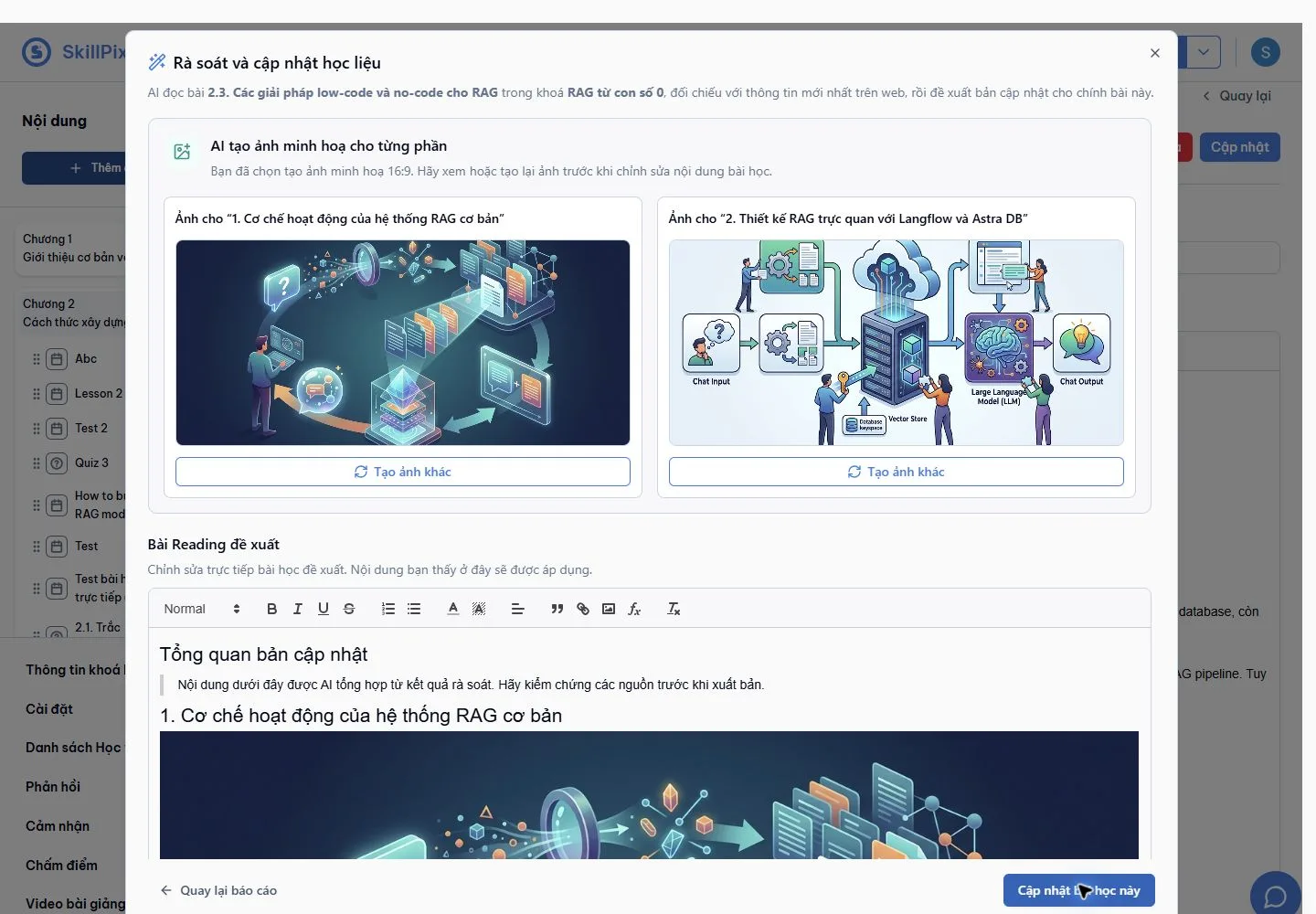Click the magic wand icon beside title
Screen dimensions: 1316x914
click(157, 62)
